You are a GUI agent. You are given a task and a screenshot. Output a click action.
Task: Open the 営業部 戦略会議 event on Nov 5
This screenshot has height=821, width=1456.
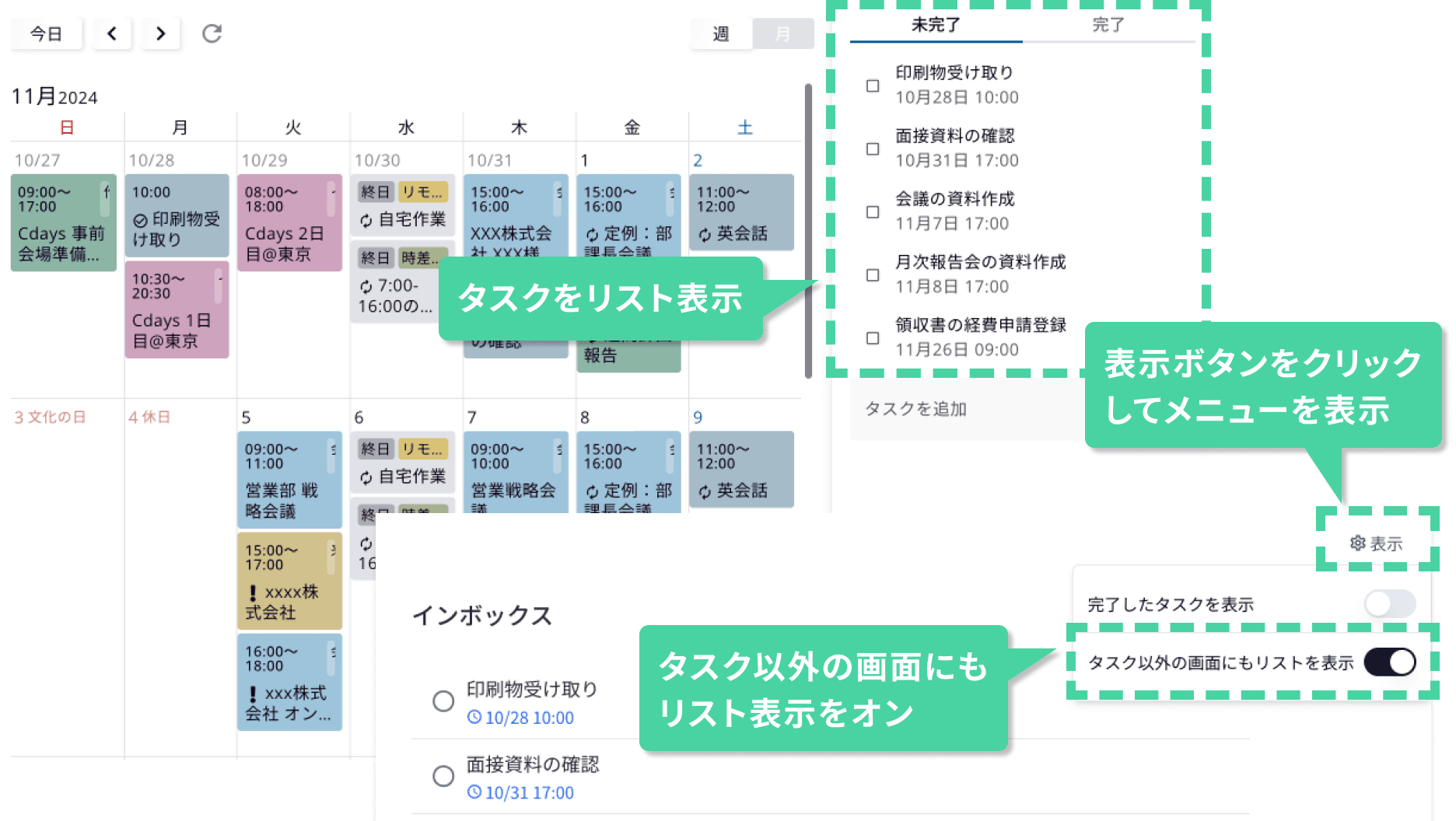pos(289,480)
